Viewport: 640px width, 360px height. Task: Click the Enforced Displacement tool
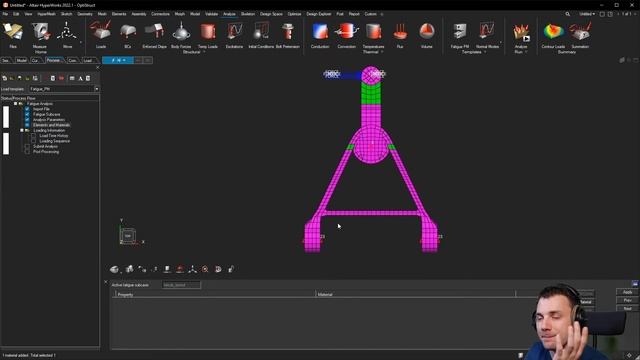[x=154, y=32]
